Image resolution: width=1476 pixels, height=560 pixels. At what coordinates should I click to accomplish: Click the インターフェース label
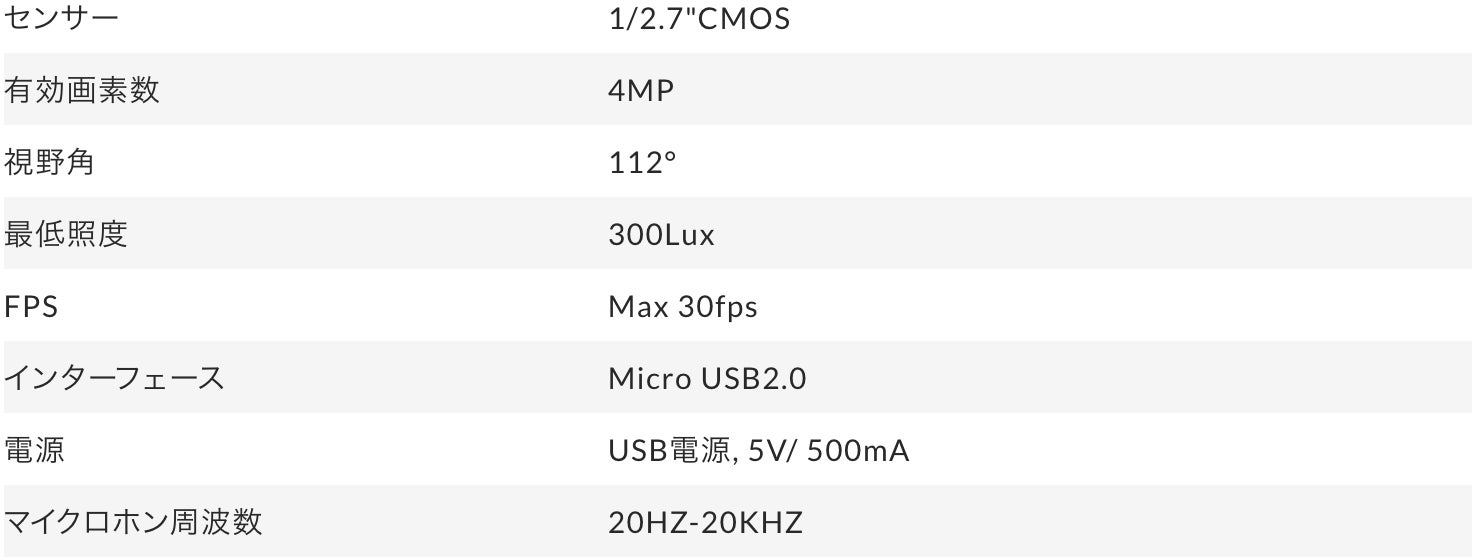point(113,378)
